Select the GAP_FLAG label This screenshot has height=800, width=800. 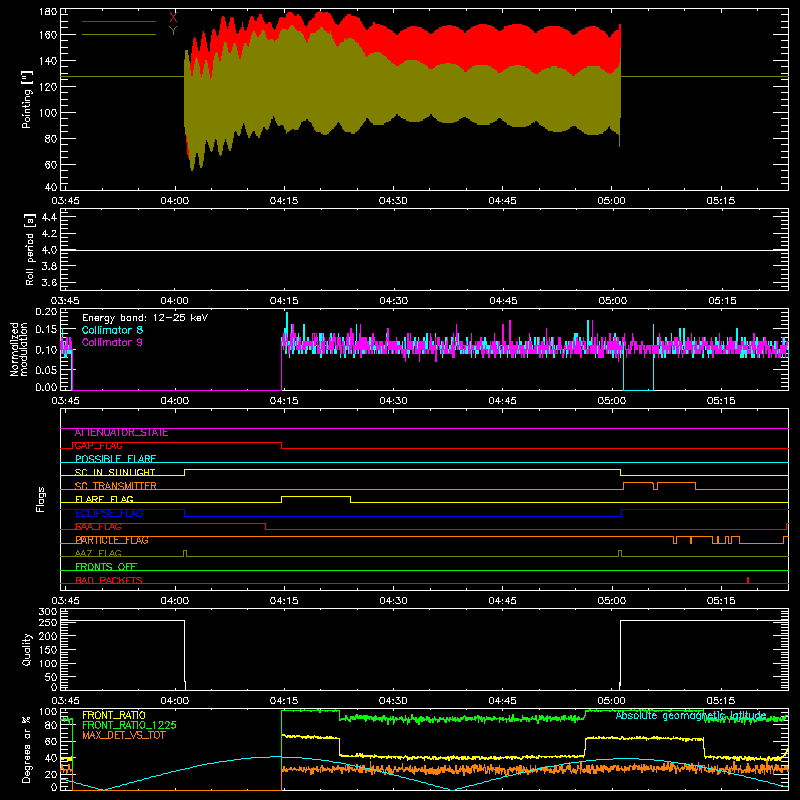click(98, 446)
